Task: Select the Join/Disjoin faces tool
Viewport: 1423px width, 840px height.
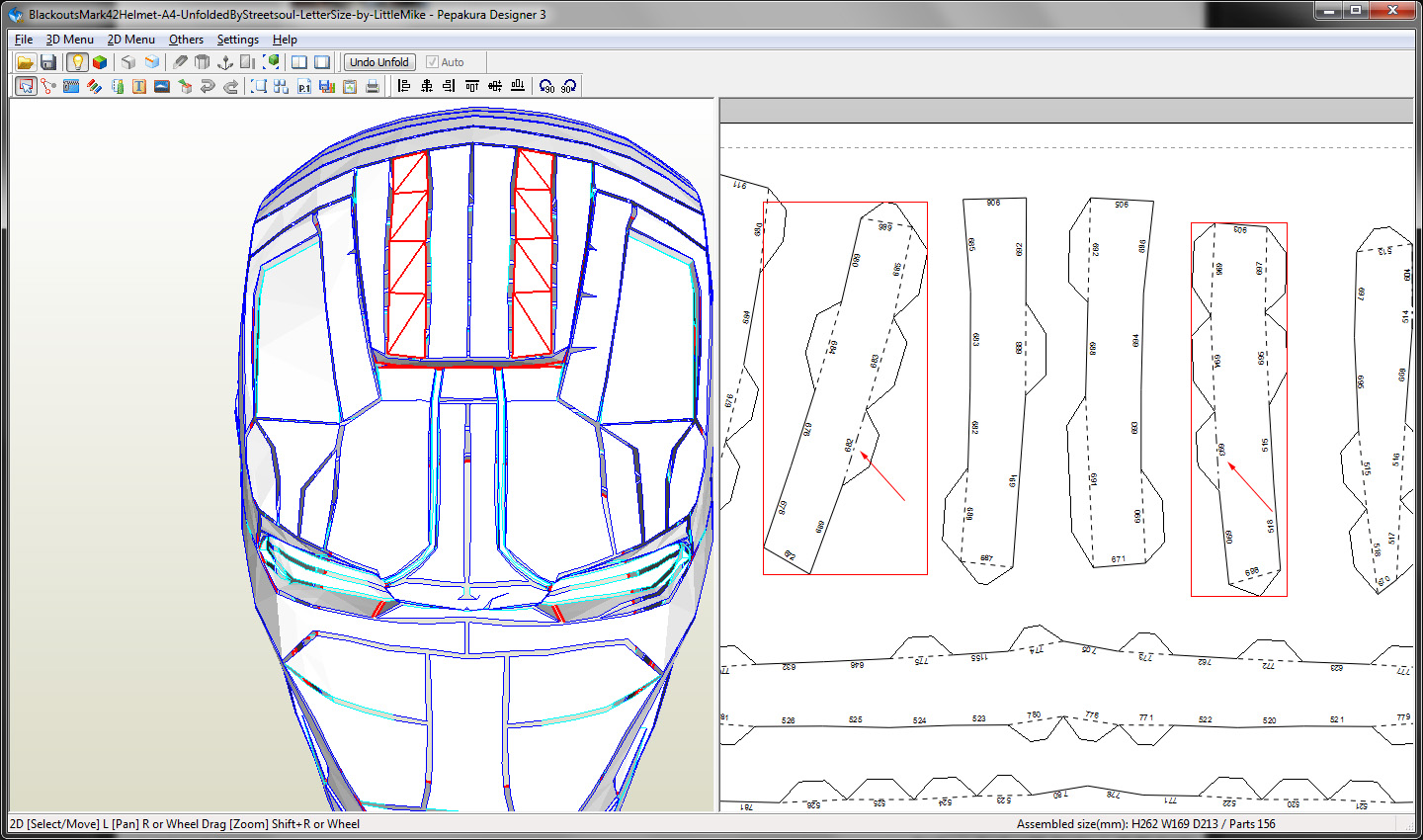Action: coord(48,86)
